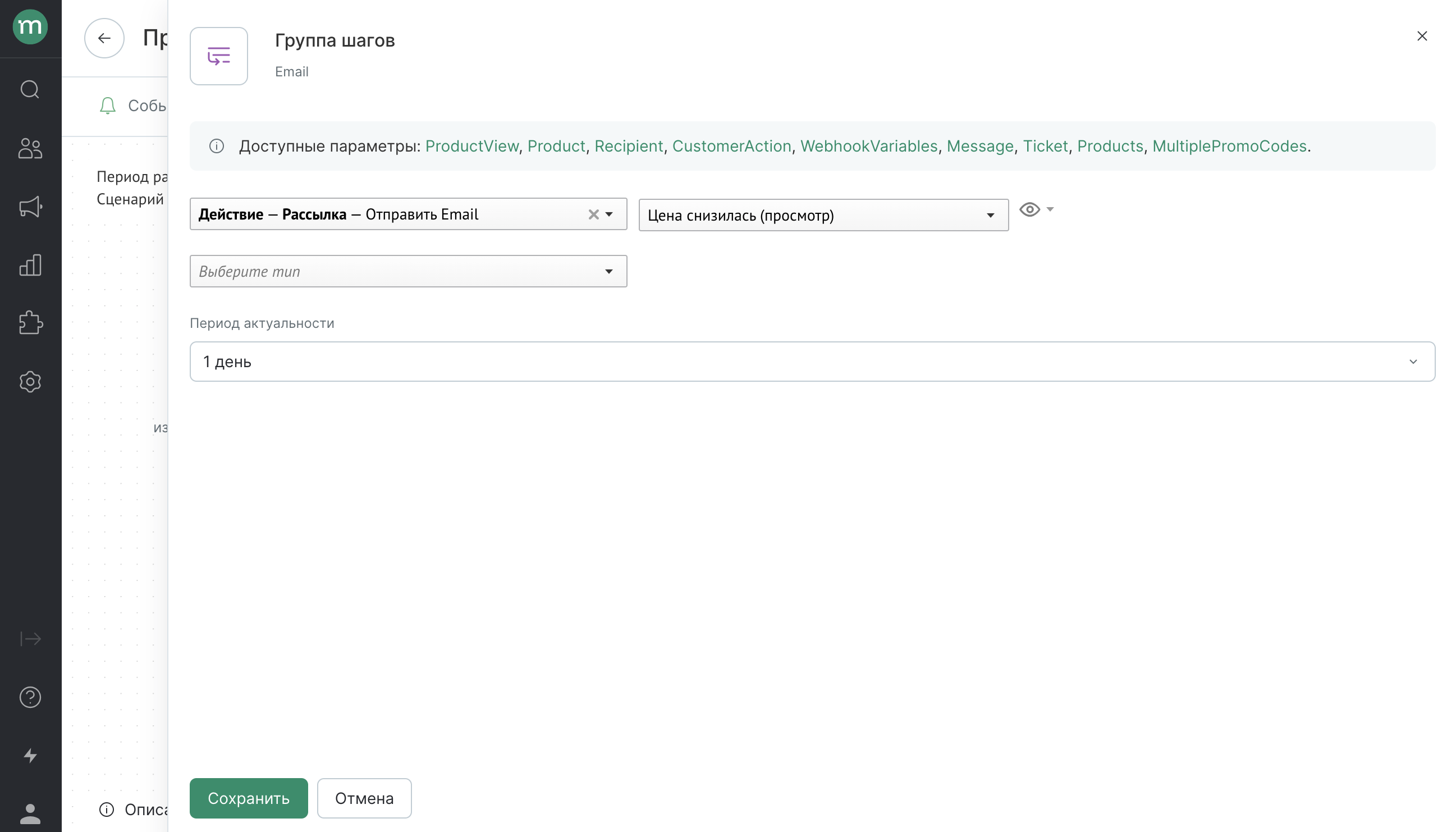This screenshot has width=1456, height=832.
Task: Open the reports bar chart icon
Action: [30, 265]
